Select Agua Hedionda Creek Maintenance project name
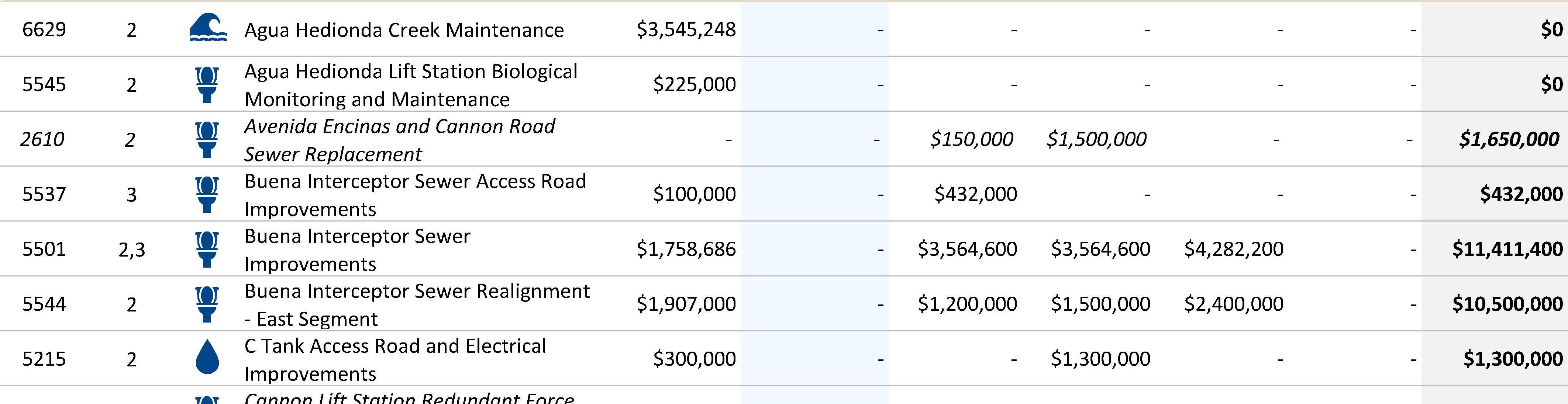Screen dimensions: 1568x404 (x=404, y=30)
